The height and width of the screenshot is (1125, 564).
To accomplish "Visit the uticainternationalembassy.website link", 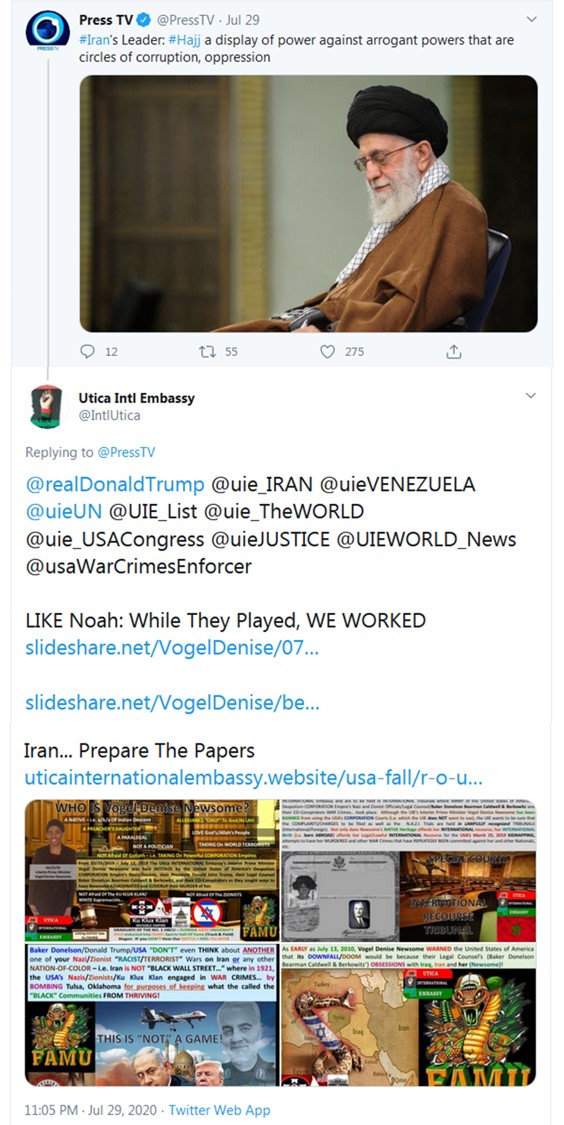I will [x=253, y=778].
